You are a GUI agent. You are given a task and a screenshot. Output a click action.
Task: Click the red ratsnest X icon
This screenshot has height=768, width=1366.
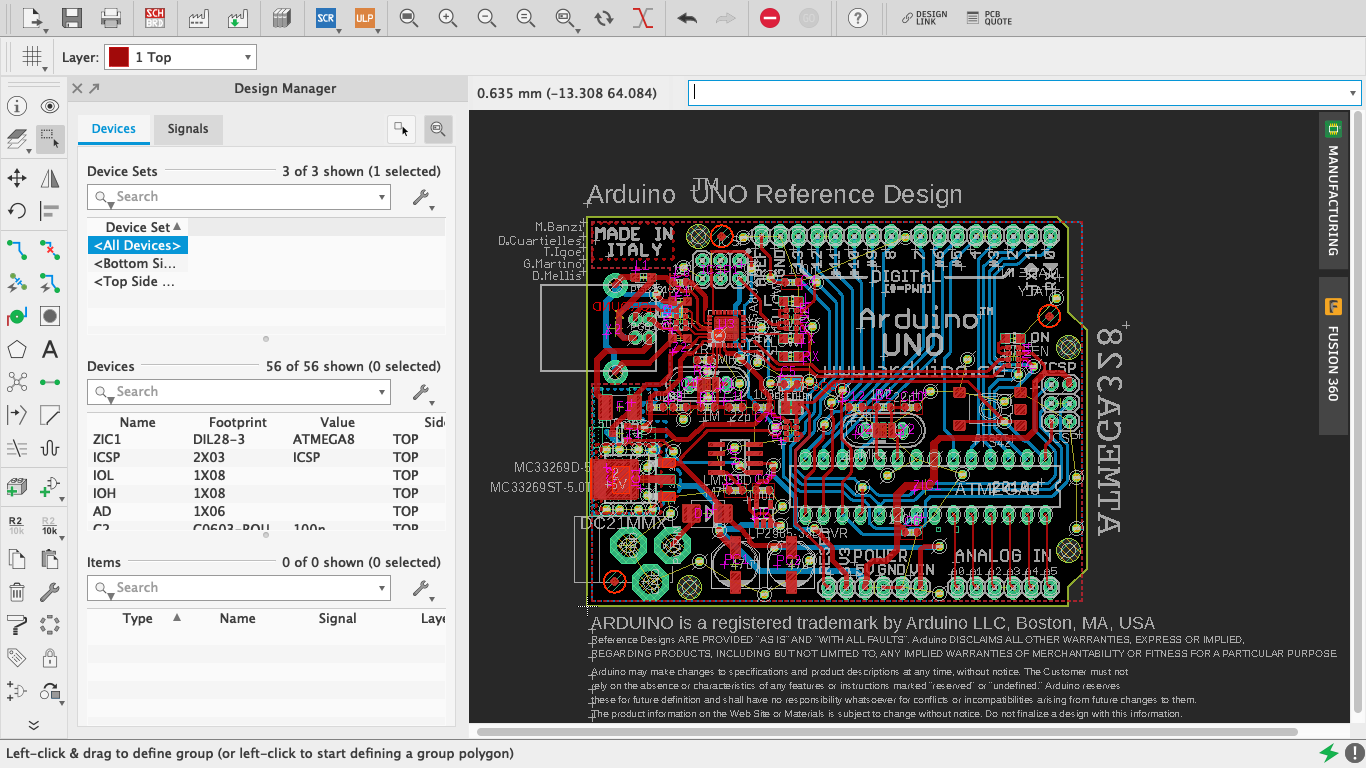643,18
